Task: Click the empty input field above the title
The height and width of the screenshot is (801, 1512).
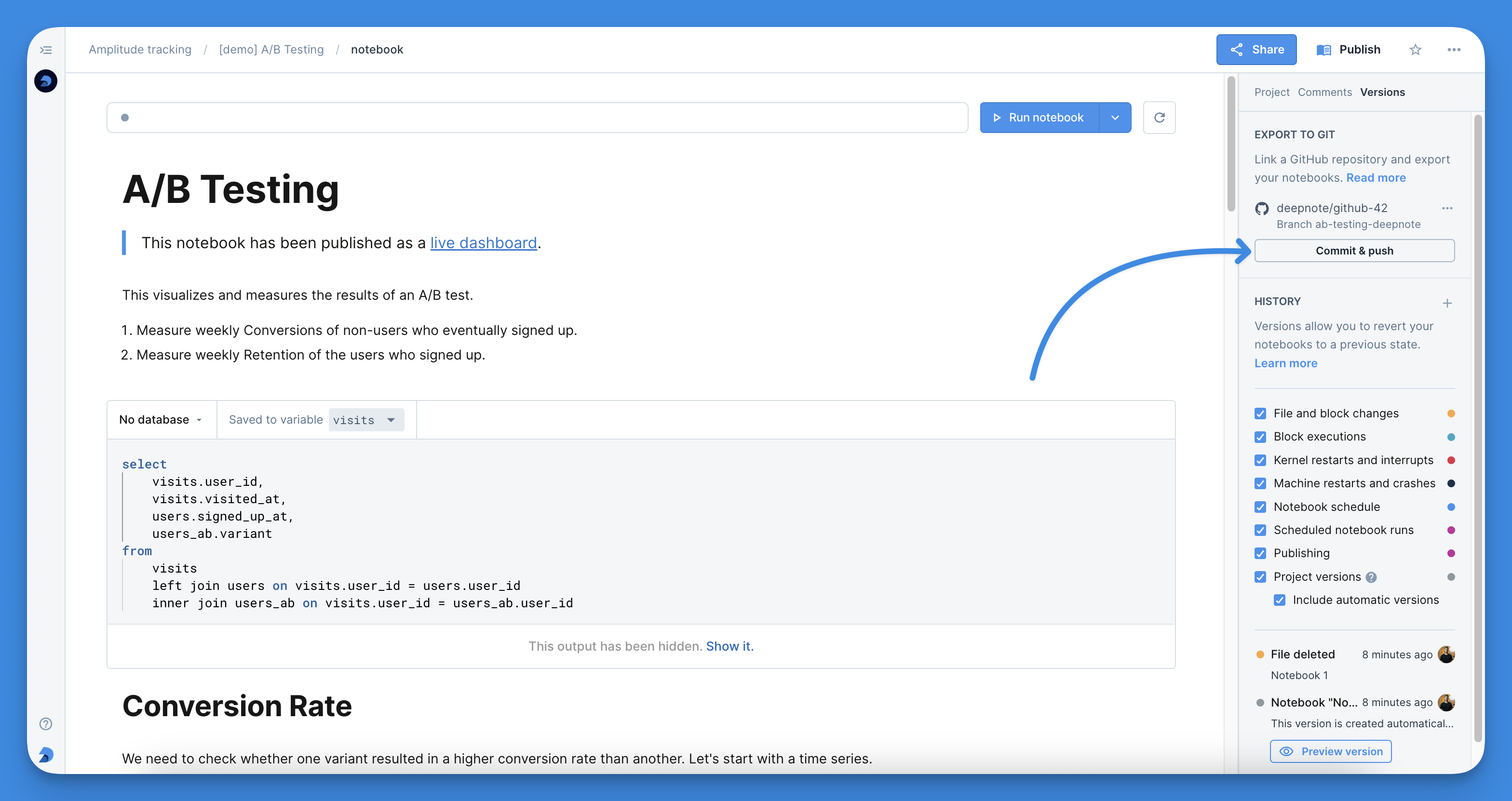Action: [x=537, y=118]
